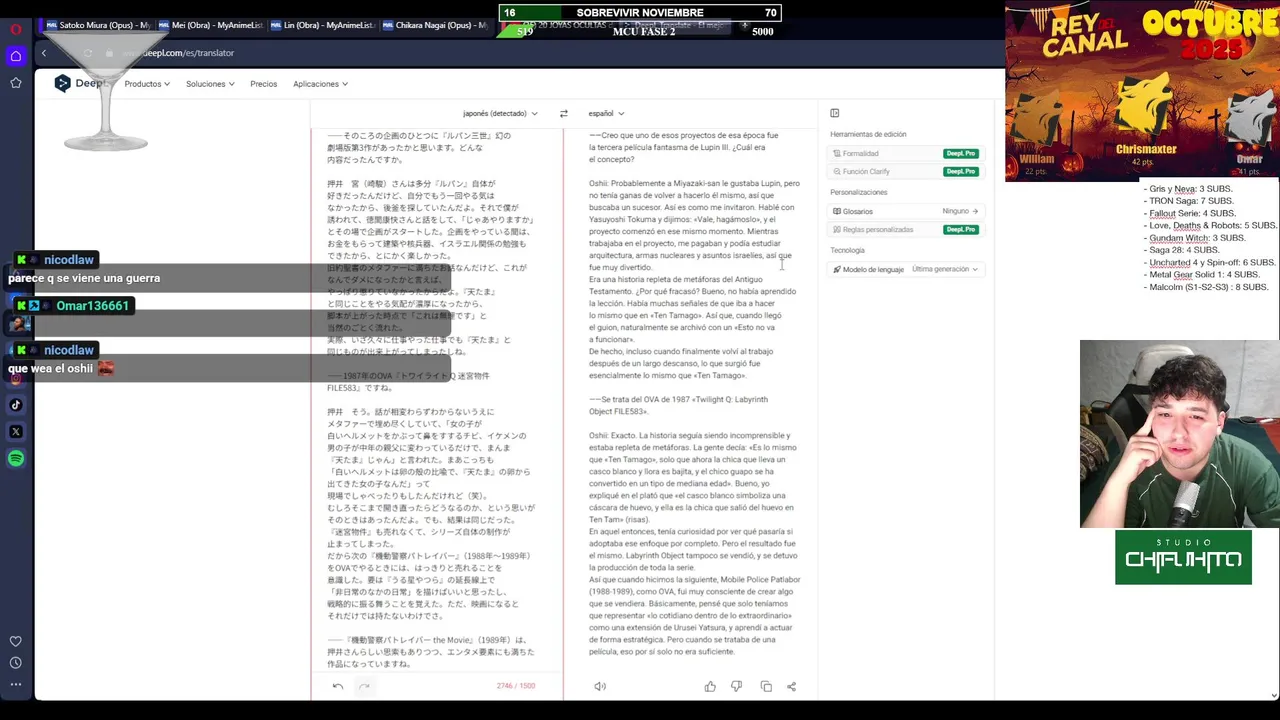Open target language dropdown español
Image resolution: width=1280 pixels, height=720 pixels.
coord(606,113)
